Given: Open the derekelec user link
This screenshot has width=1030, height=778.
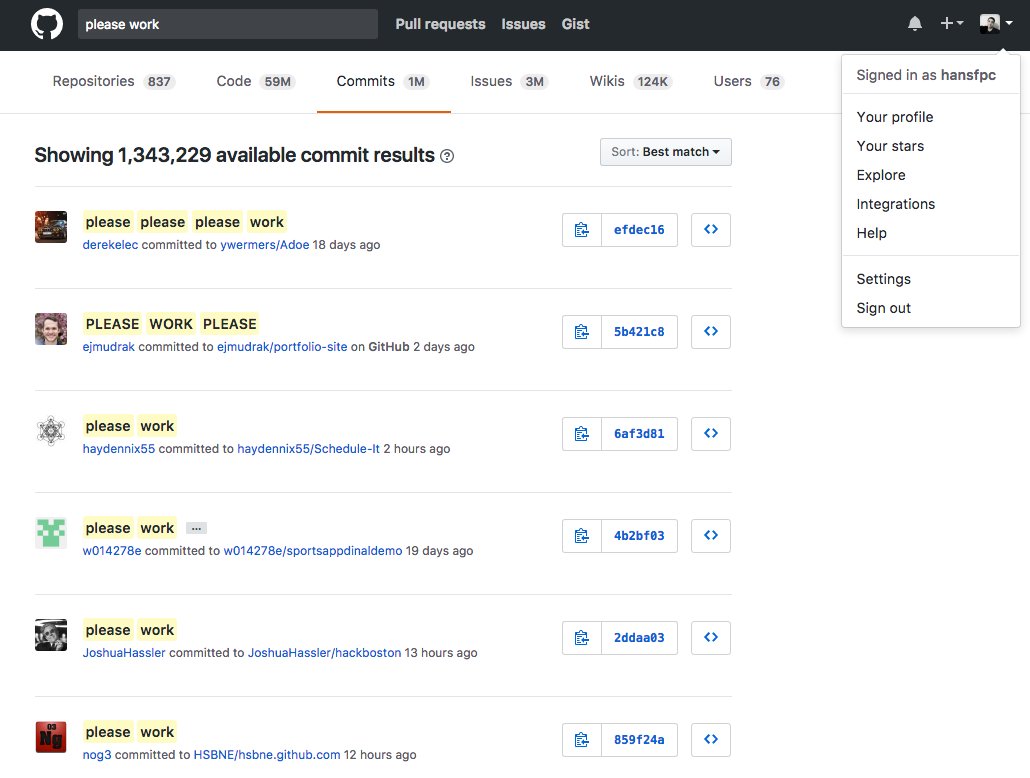Looking at the screenshot, I should [110, 245].
